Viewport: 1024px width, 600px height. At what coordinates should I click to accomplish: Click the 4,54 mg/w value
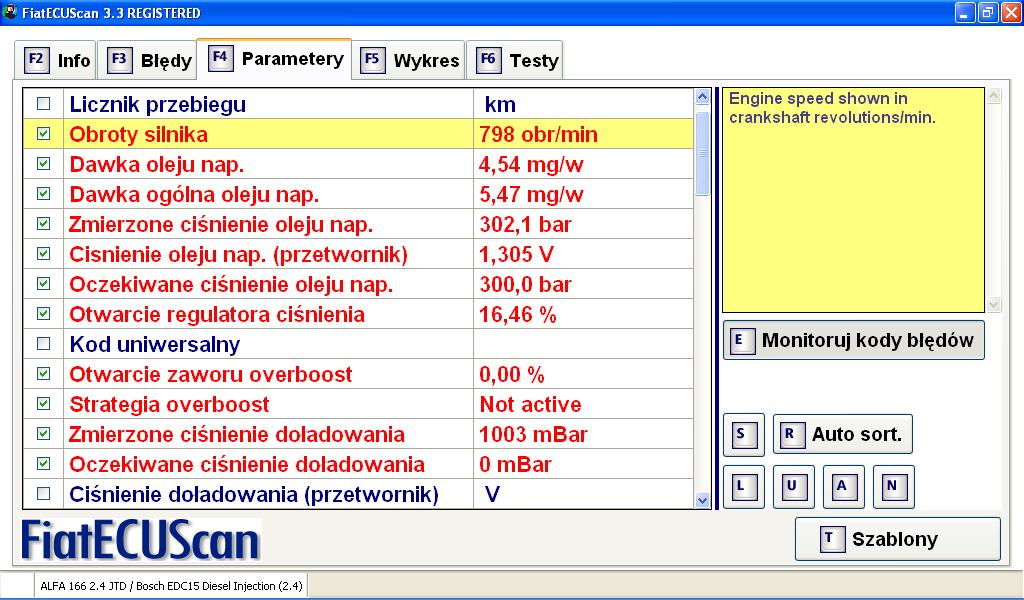click(531, 165)
